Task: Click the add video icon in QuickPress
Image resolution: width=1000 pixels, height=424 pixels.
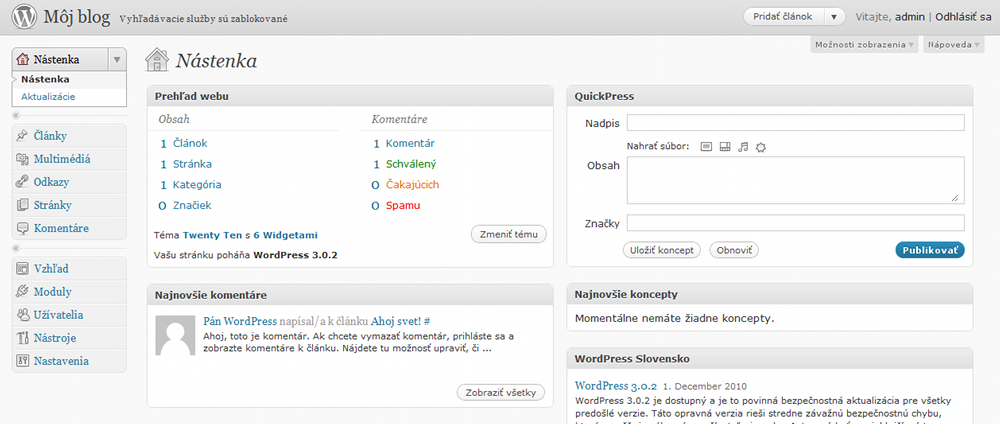Action: pyautogui.click(x=724, y=147)
